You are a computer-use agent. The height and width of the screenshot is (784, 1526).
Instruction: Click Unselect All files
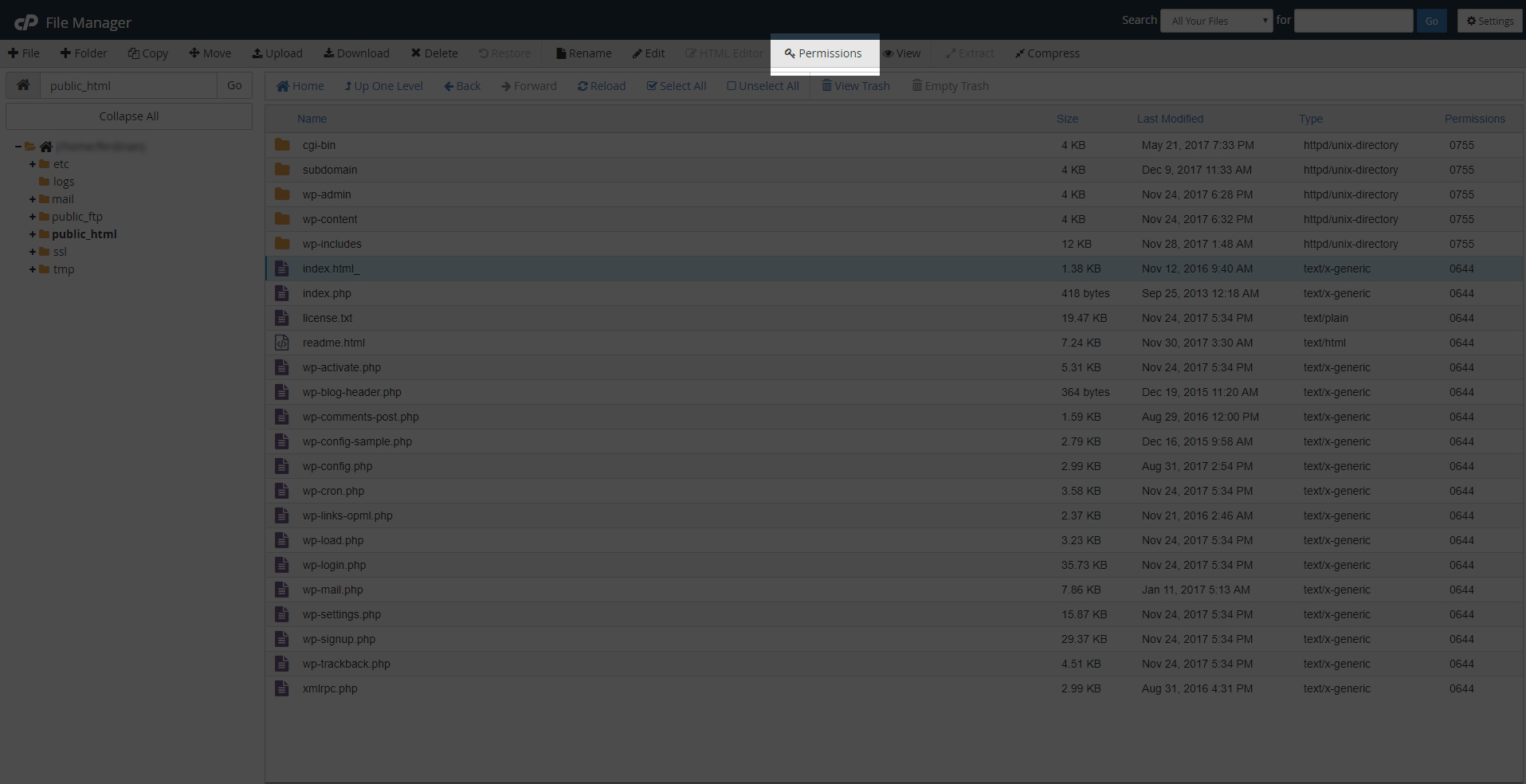point(763,86)
